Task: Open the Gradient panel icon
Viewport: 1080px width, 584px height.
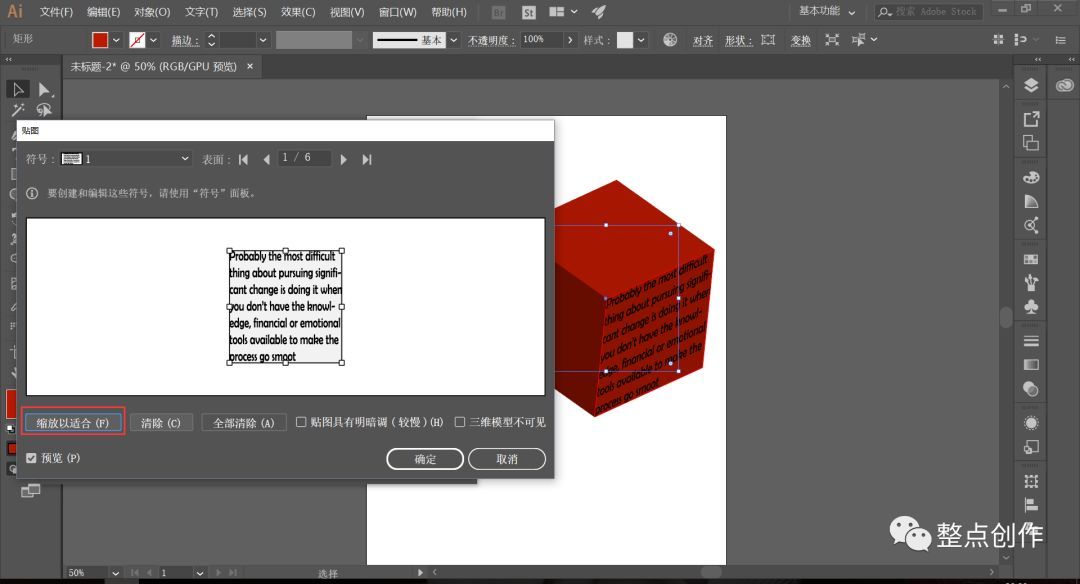Action: tap(1030, 364)
